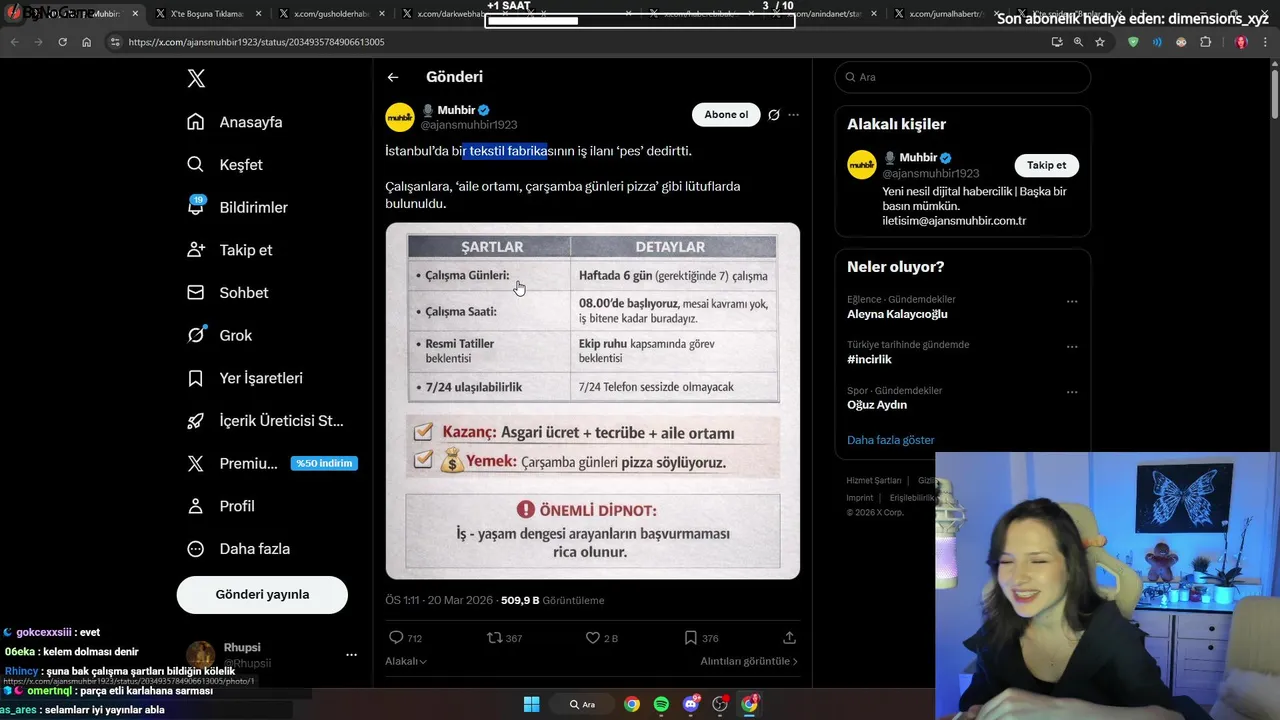Expand Alakalı reply sort dropdown
The image size is (1280, 720).
tap(406, 661)
